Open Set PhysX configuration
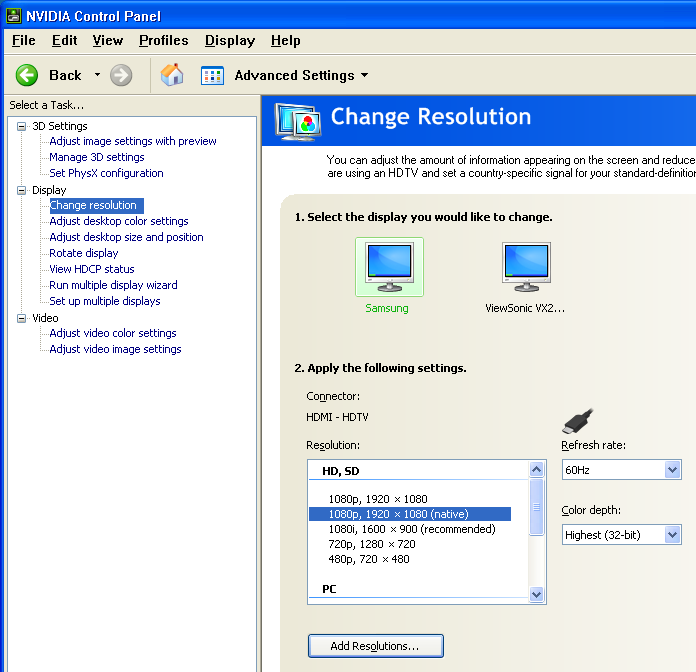 (x=106, y=173)
